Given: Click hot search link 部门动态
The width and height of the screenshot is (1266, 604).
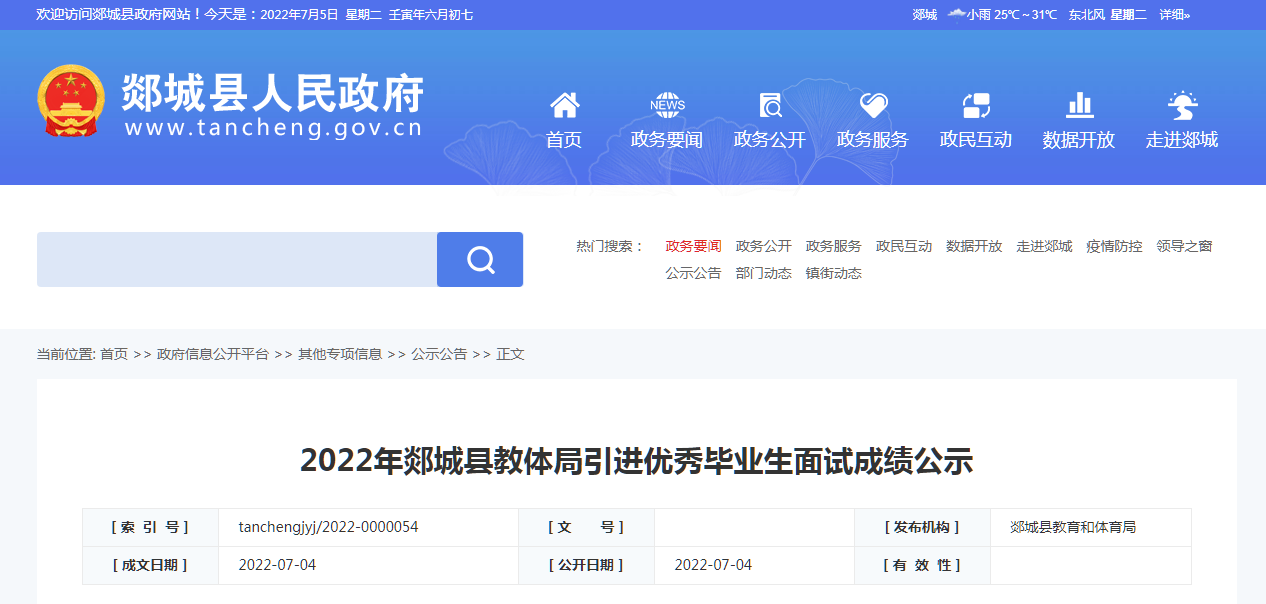Looking at the screenshot, I should click(x=764, y=273).
